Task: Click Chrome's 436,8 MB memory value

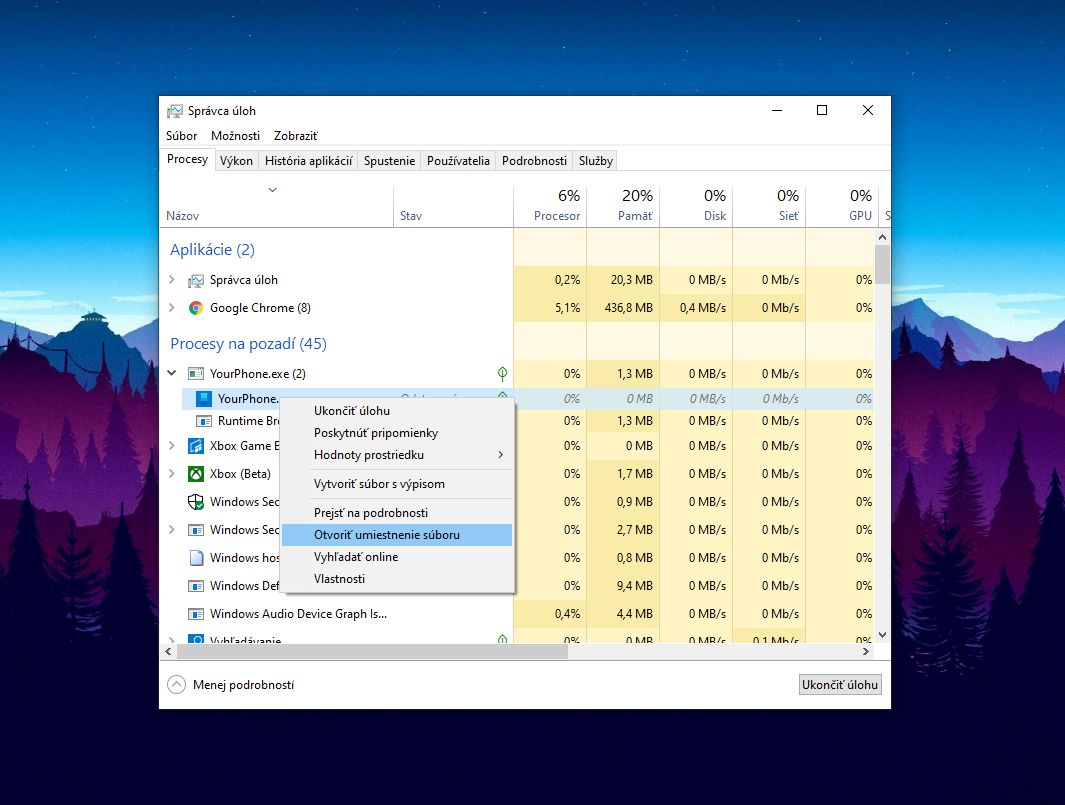Action: (628, 308)
